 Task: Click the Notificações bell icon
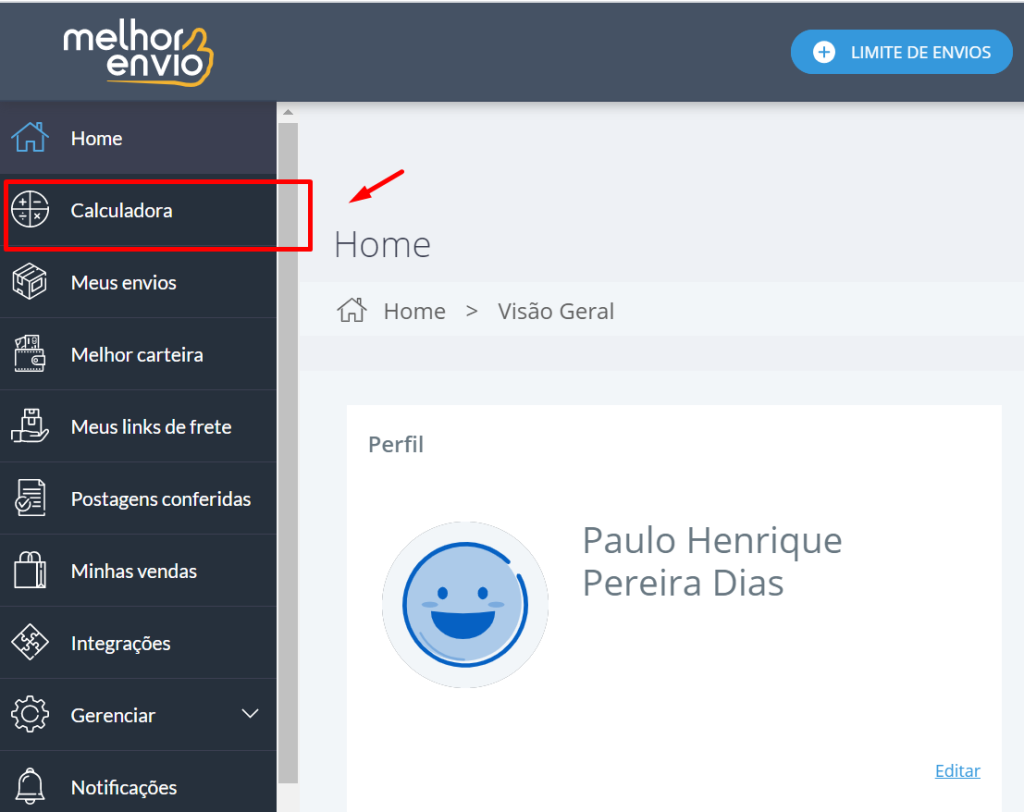click(x=31, y=786)
